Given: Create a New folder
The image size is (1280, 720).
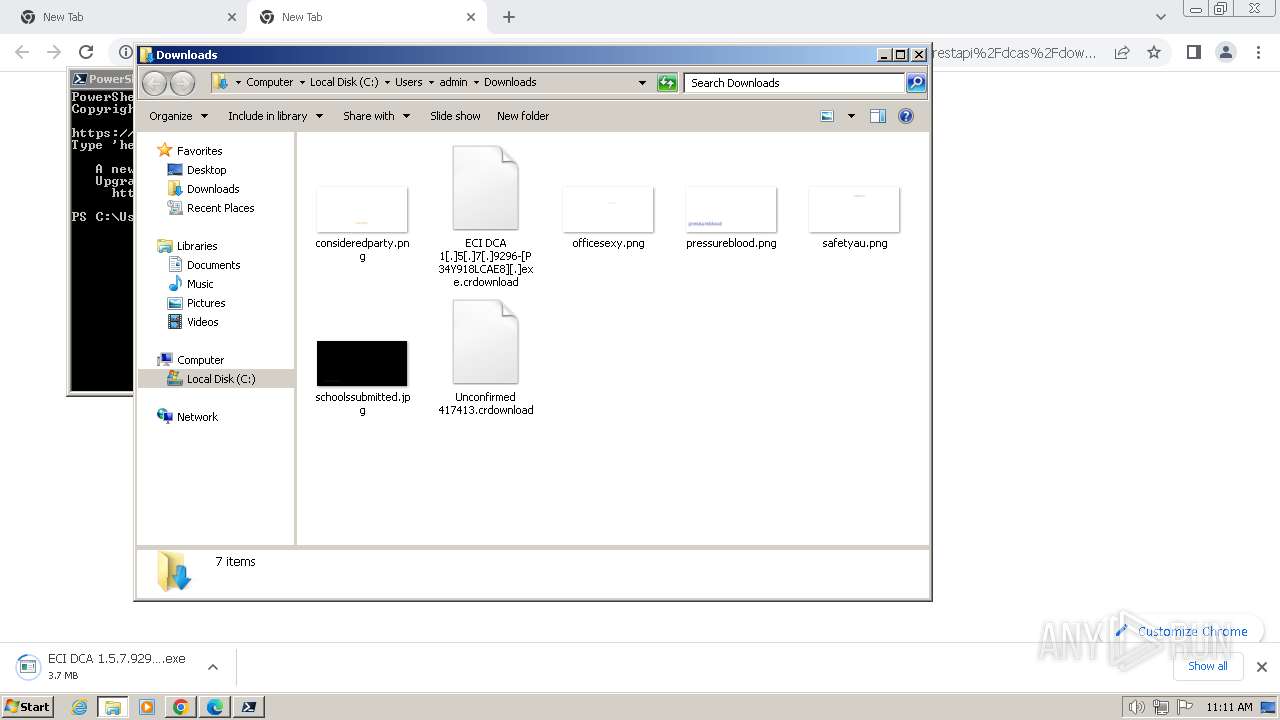Looking at the screenshot, I should [x=523, y=116].
